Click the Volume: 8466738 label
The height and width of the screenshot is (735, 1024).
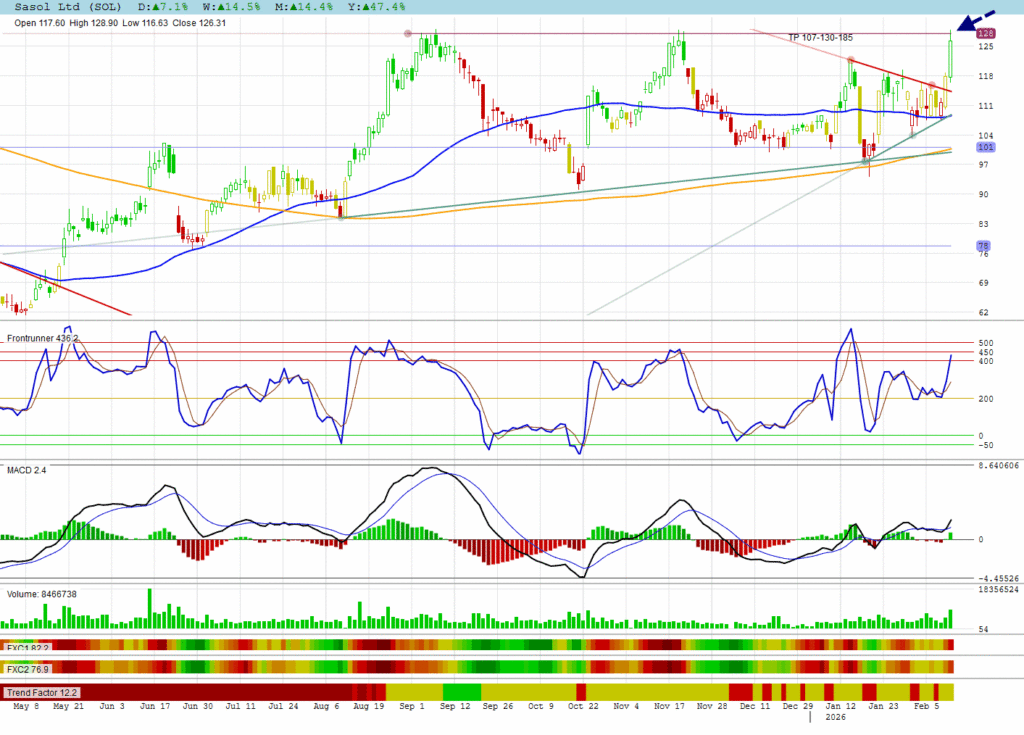point(42,594)
